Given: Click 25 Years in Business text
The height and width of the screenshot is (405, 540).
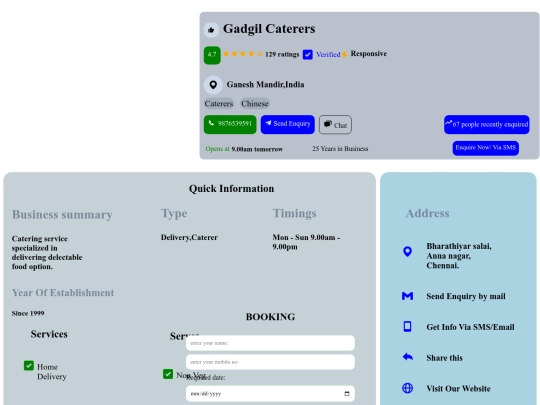Looking at the screenshot, I should point(340,149).
